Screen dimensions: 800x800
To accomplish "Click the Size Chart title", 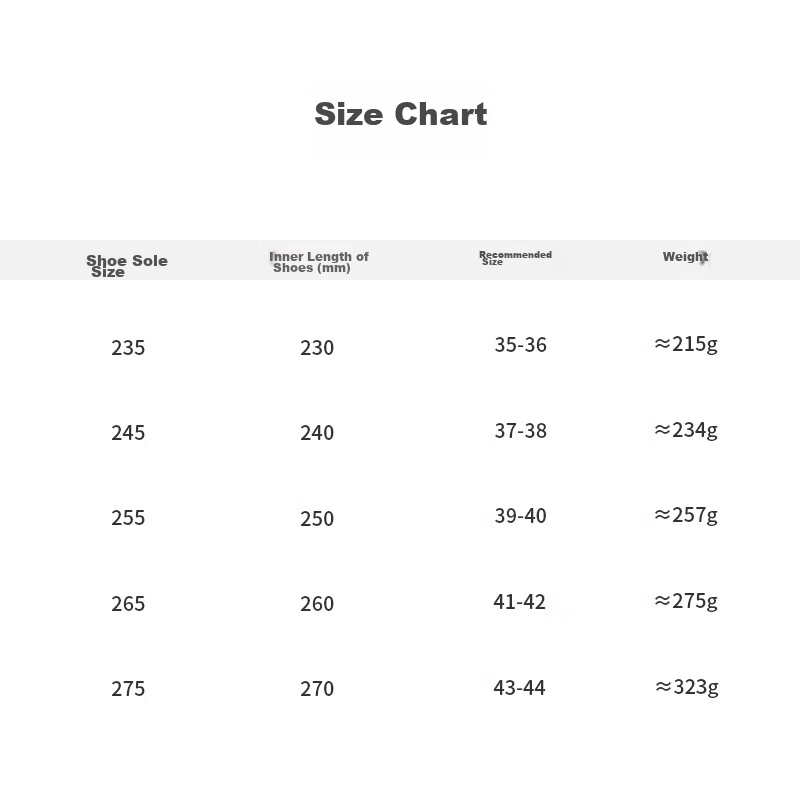I will (x=400, y=114).
